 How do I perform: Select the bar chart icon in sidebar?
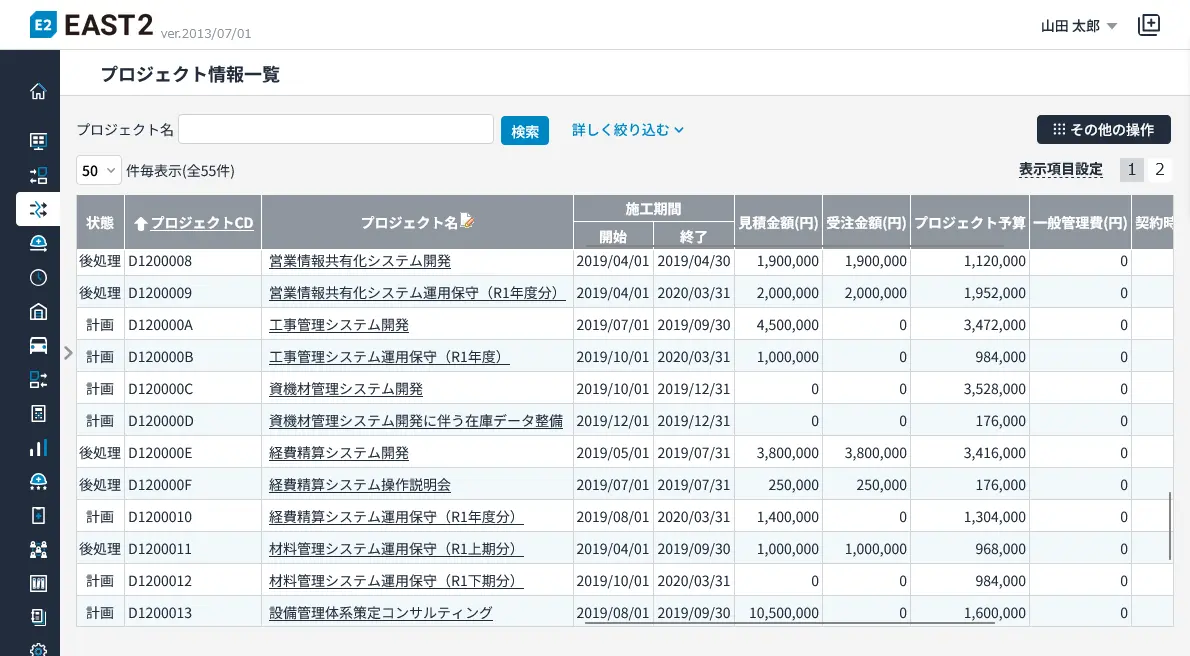[x=38, y=448]
